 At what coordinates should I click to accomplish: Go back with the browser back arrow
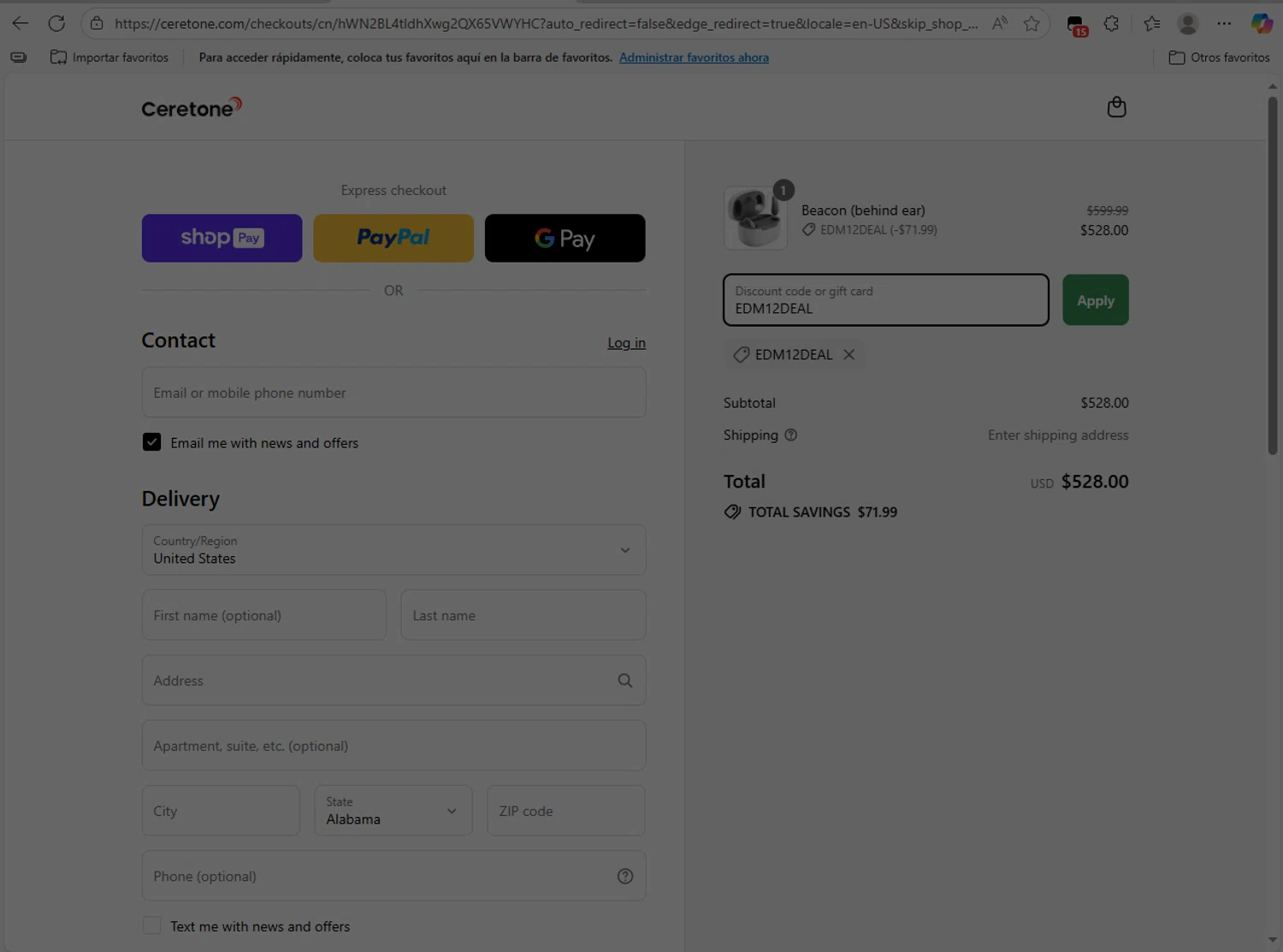tap(20, 23)
